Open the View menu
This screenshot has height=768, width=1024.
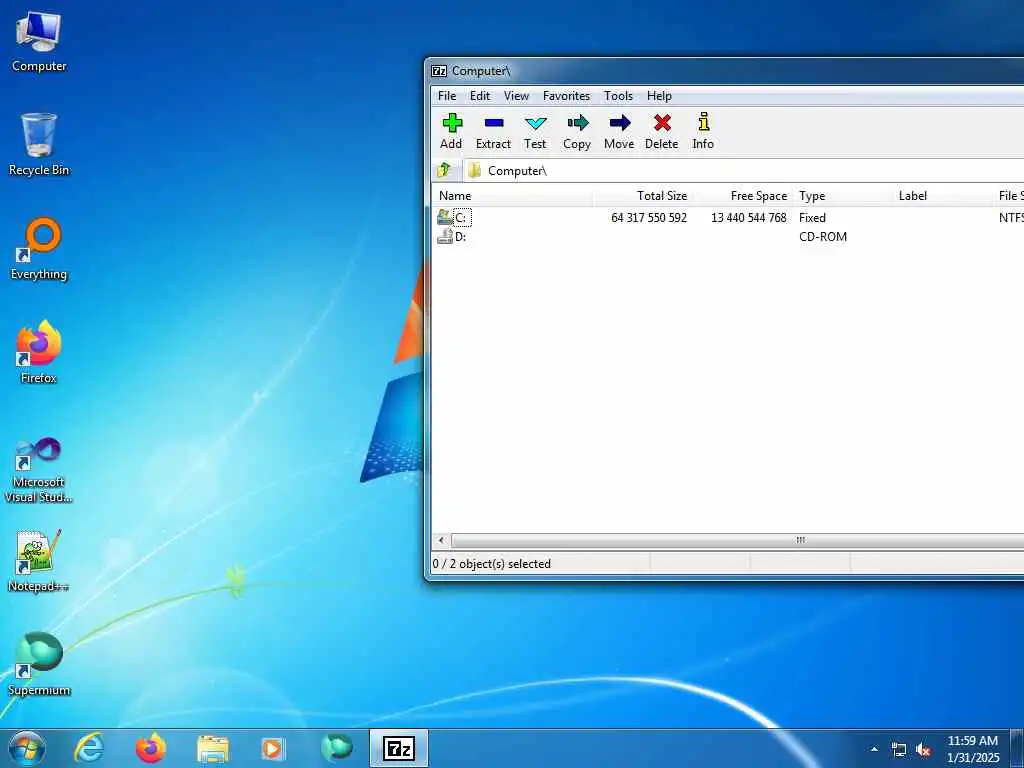pyautogui.click(x=516, y=96)
